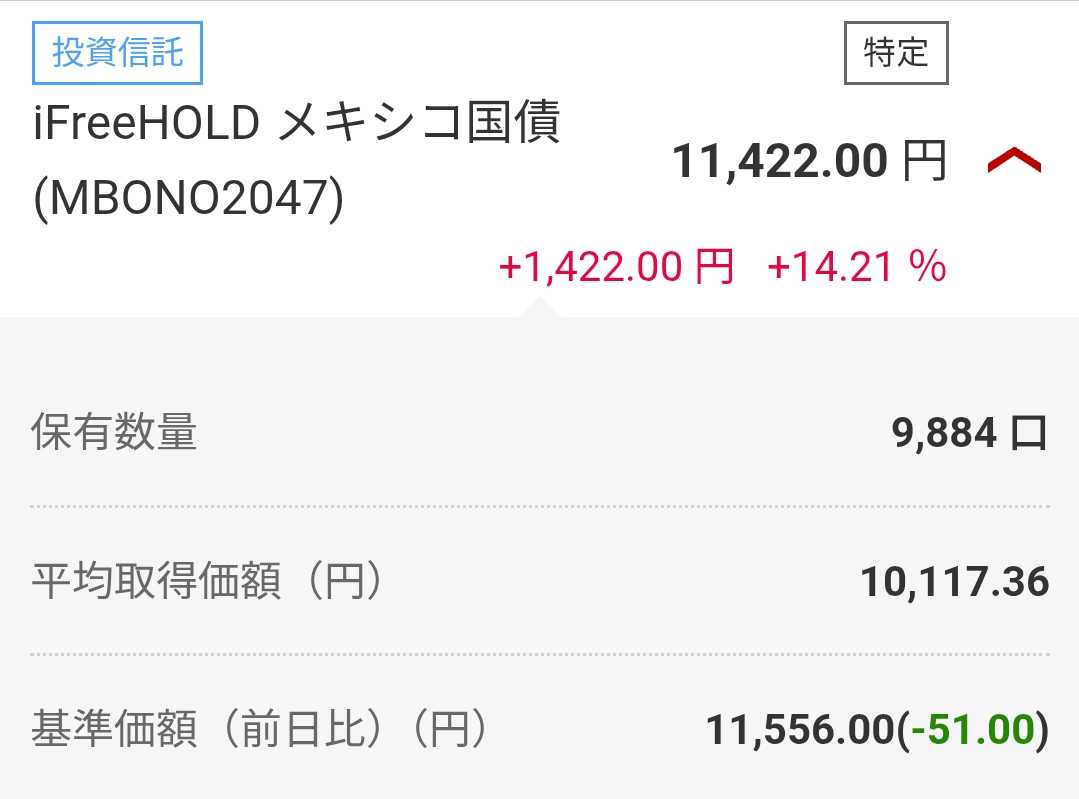Click the +1,422.00 円 profit figure
1079x799 pixels.
(615, 267)
